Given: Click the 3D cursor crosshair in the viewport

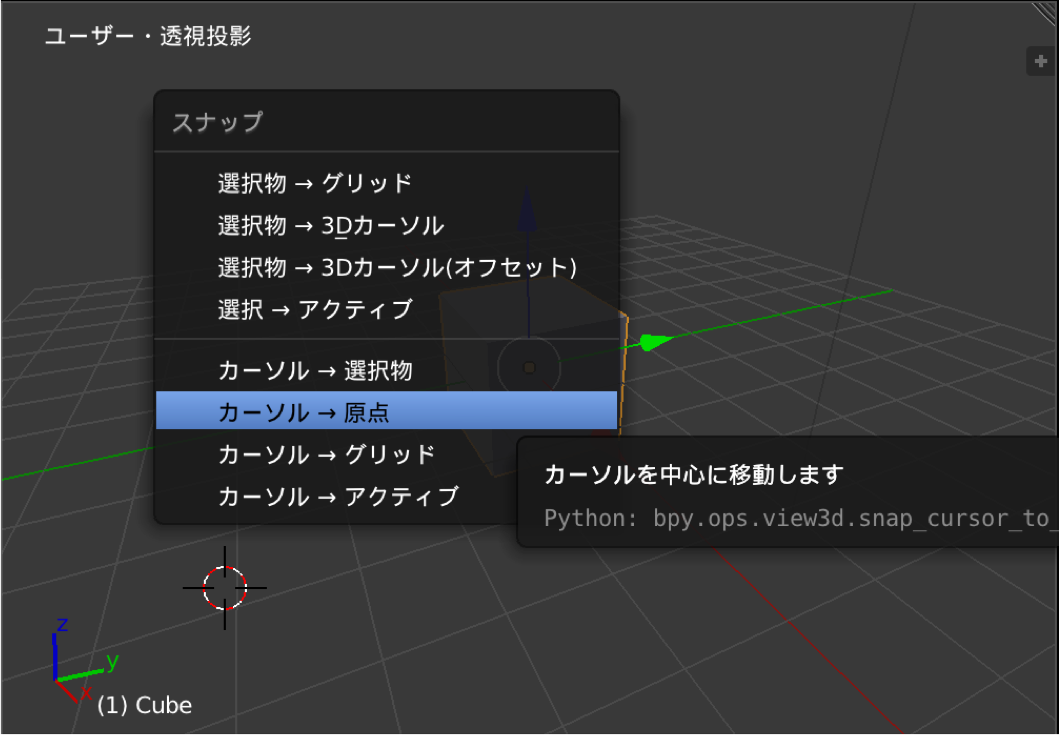Looking at the screenshot, I should click(x=224, y=587).
